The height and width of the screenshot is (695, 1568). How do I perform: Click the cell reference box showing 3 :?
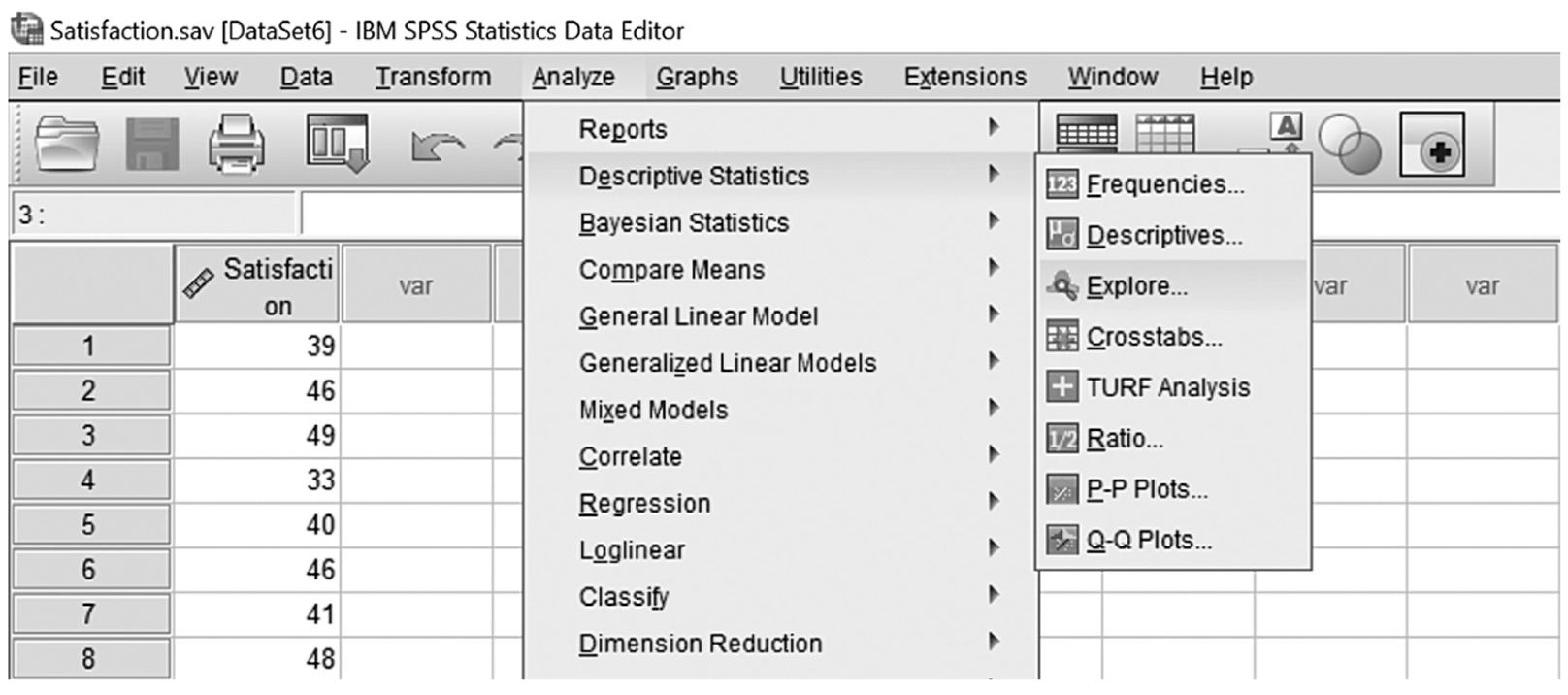[153, 214]
